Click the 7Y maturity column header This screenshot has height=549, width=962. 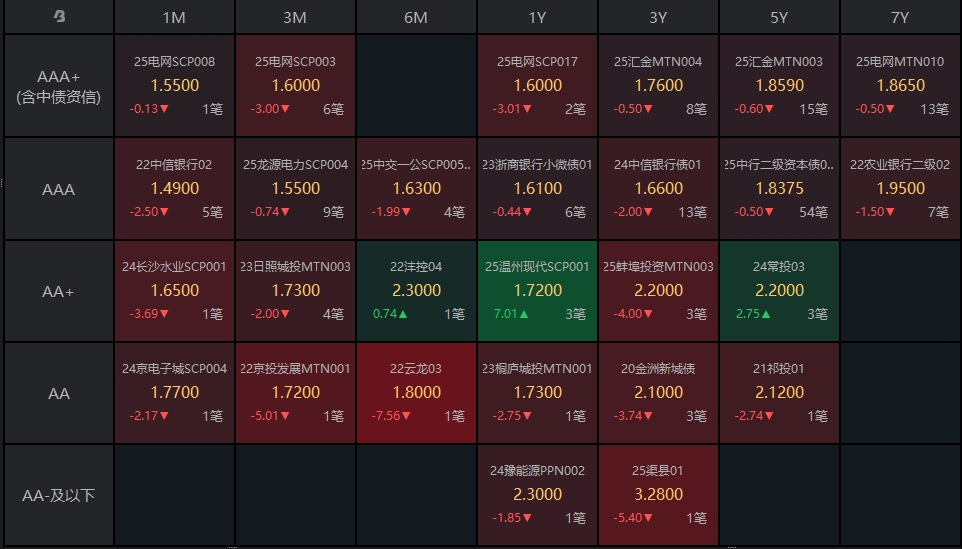tap(900, 17)
